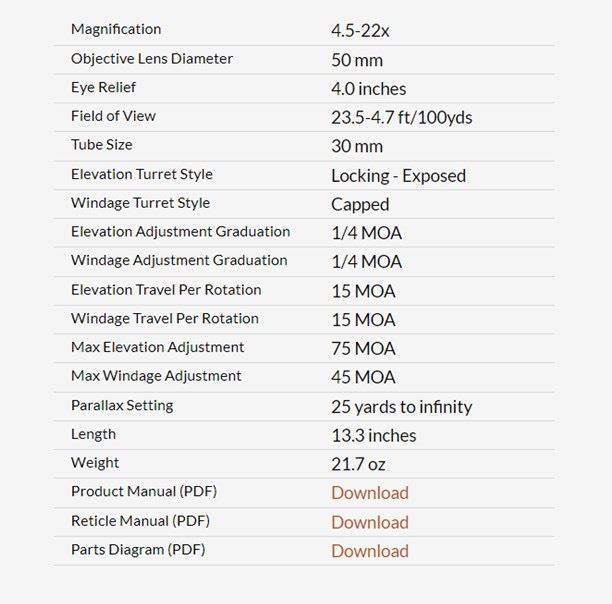Click the Windage Adjustment Graduation label
This screenshot has height=604, width=612.
click(x=179, y=261)
